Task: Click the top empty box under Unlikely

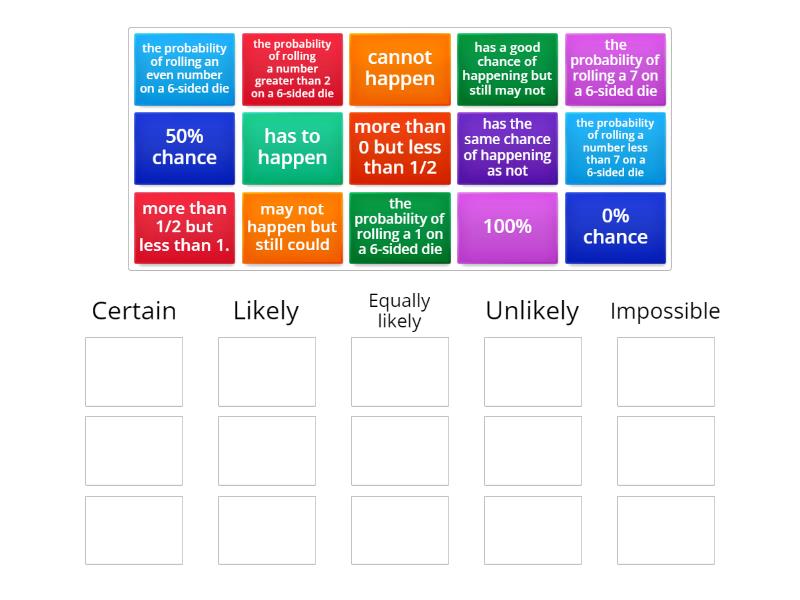Action: click(x=533, y=372)
